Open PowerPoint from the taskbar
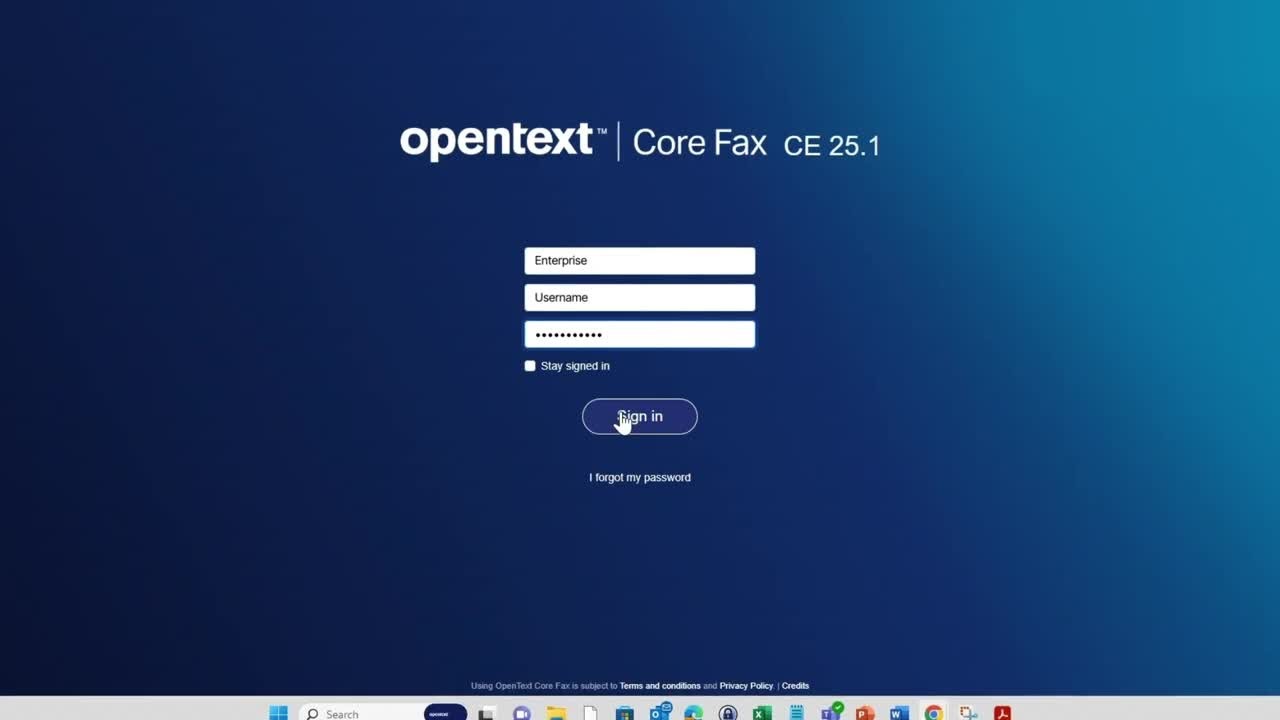1280x720 pixels. point(865,713)
